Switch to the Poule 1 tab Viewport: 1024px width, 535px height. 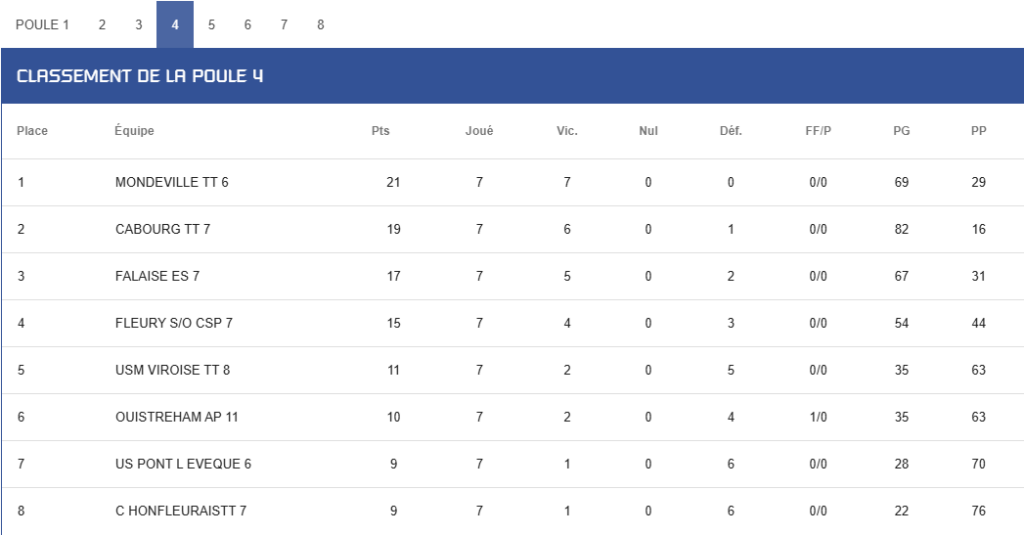click(x=42, y=25)
